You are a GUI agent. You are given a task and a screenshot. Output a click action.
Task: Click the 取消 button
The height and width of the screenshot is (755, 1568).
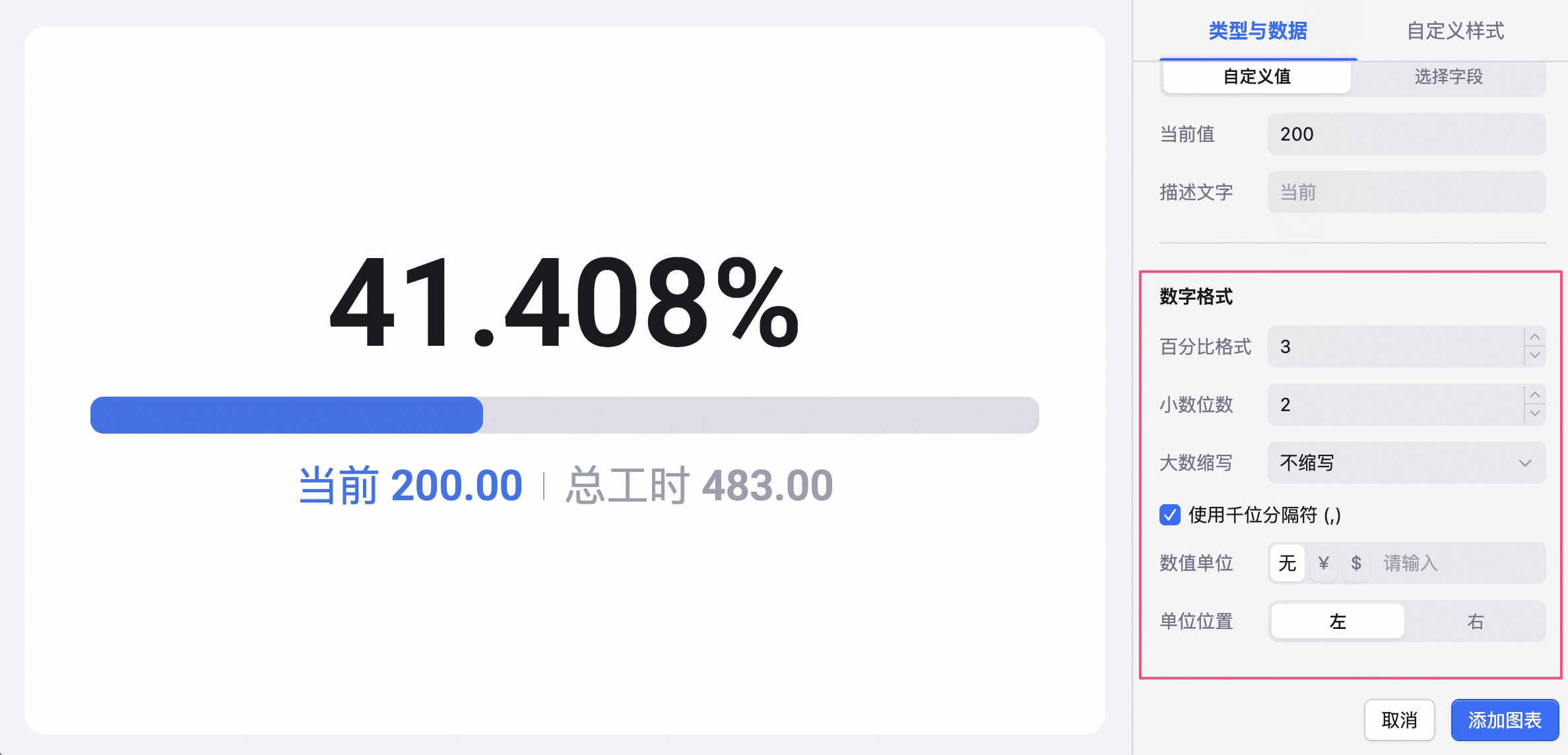coord(1400,720)
